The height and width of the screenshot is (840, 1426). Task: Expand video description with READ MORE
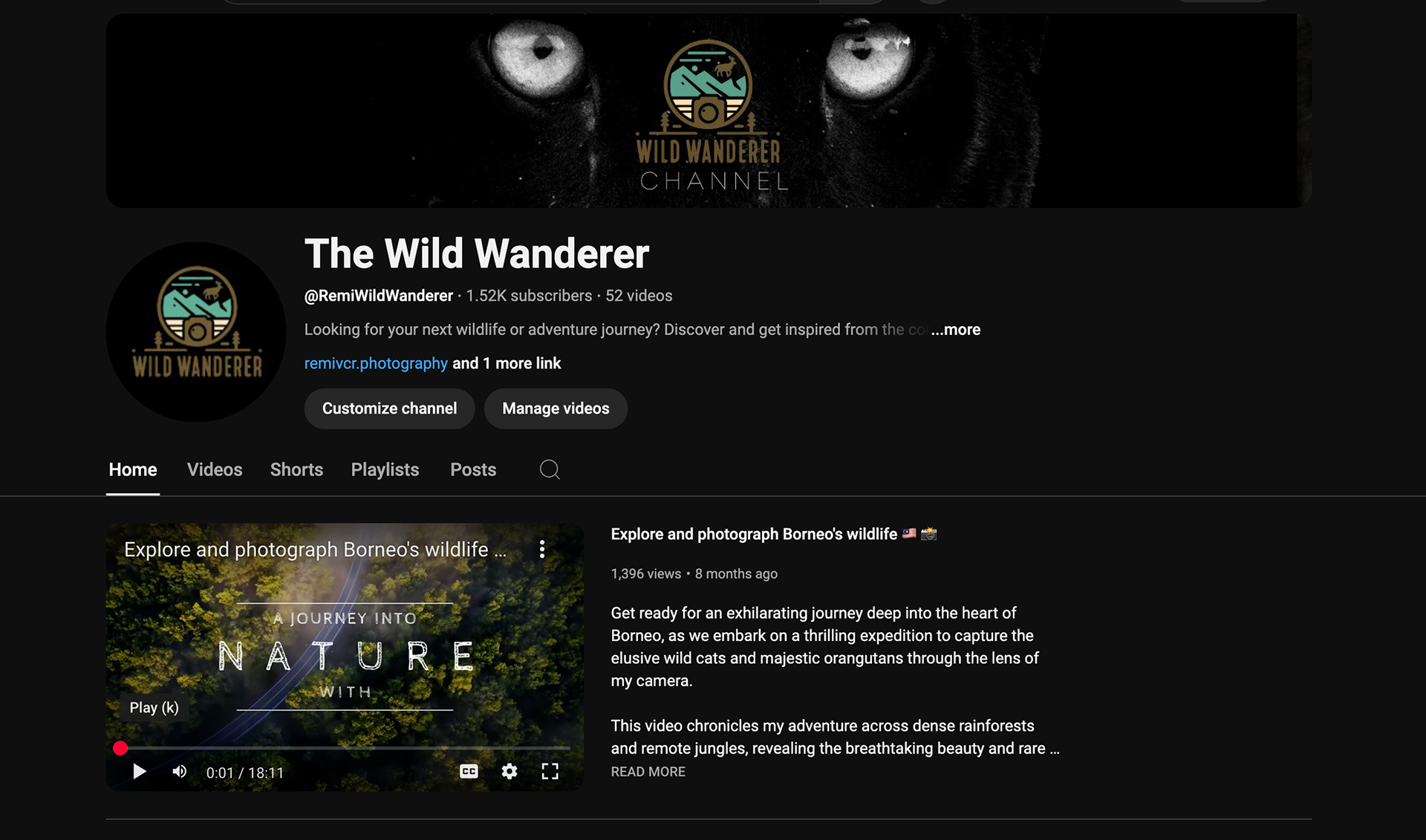click(648, 772)
